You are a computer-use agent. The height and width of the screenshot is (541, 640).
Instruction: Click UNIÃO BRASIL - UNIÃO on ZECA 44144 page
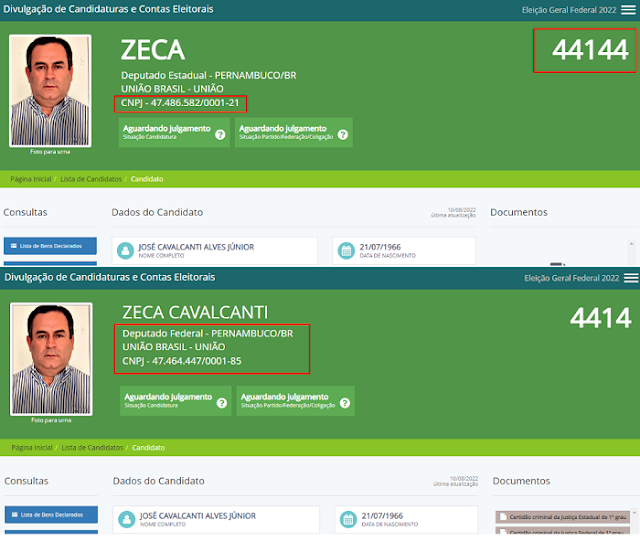pyautogui.click(x=172, y=89)
